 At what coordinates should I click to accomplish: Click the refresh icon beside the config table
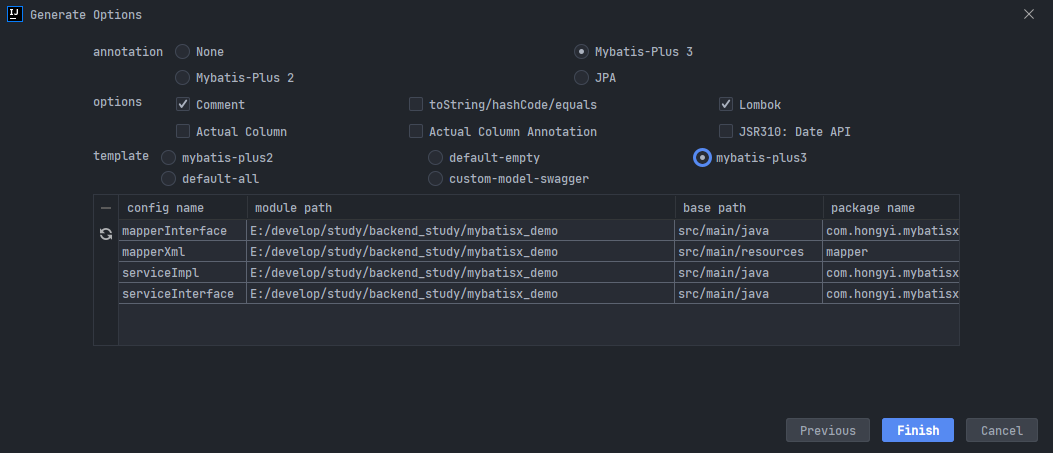click(105, 234)
